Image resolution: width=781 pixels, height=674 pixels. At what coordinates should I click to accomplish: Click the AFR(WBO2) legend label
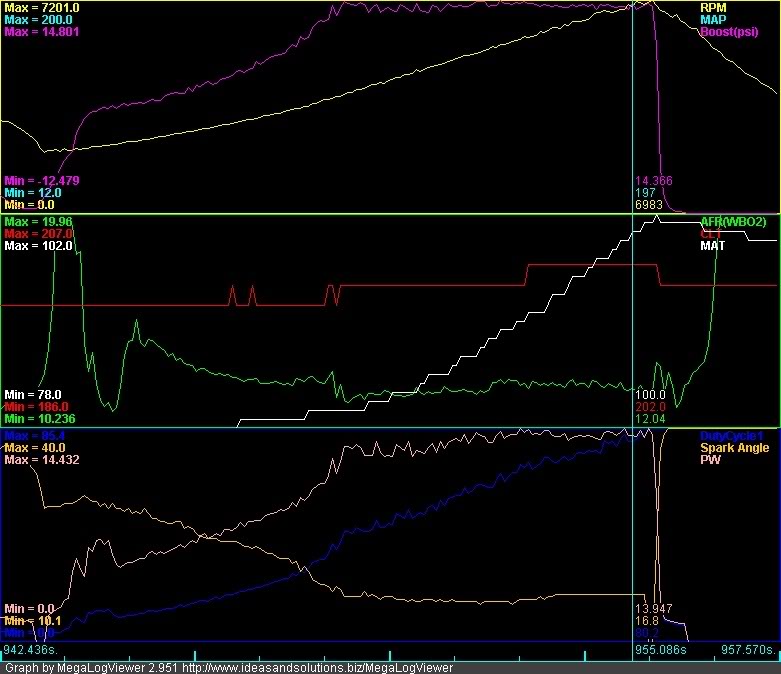coord(733,222)
